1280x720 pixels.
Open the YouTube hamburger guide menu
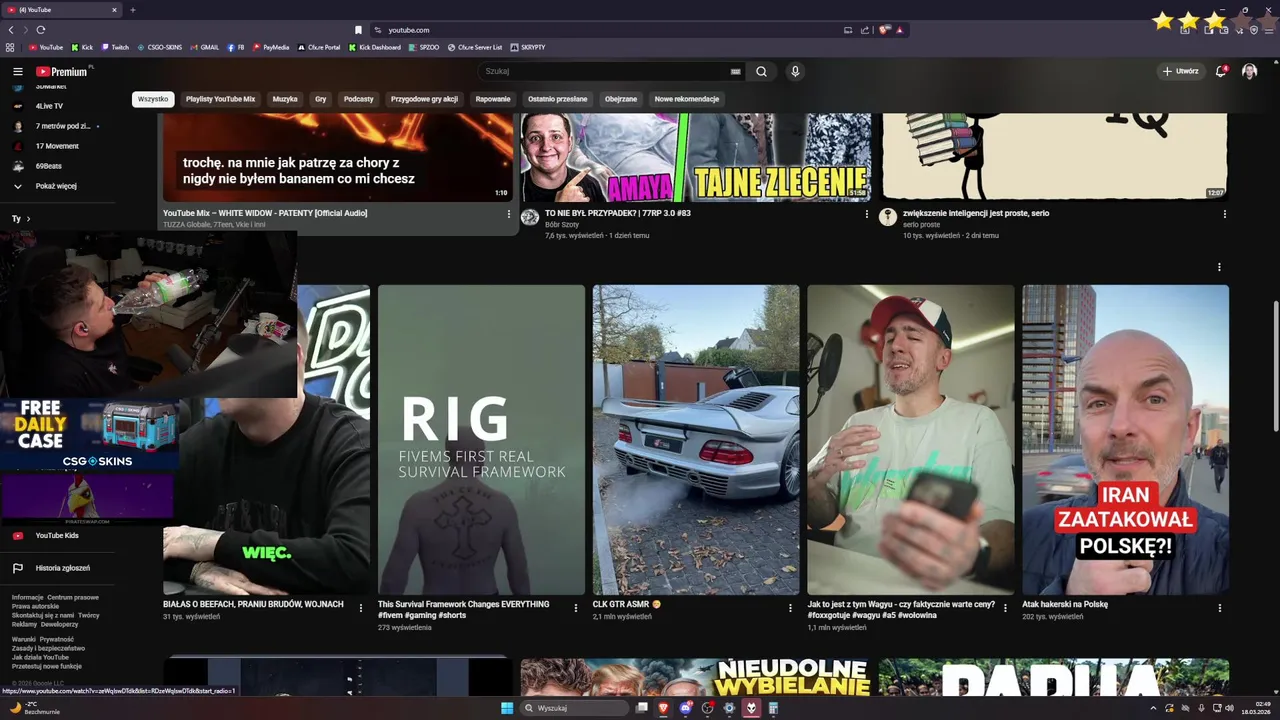17,71
